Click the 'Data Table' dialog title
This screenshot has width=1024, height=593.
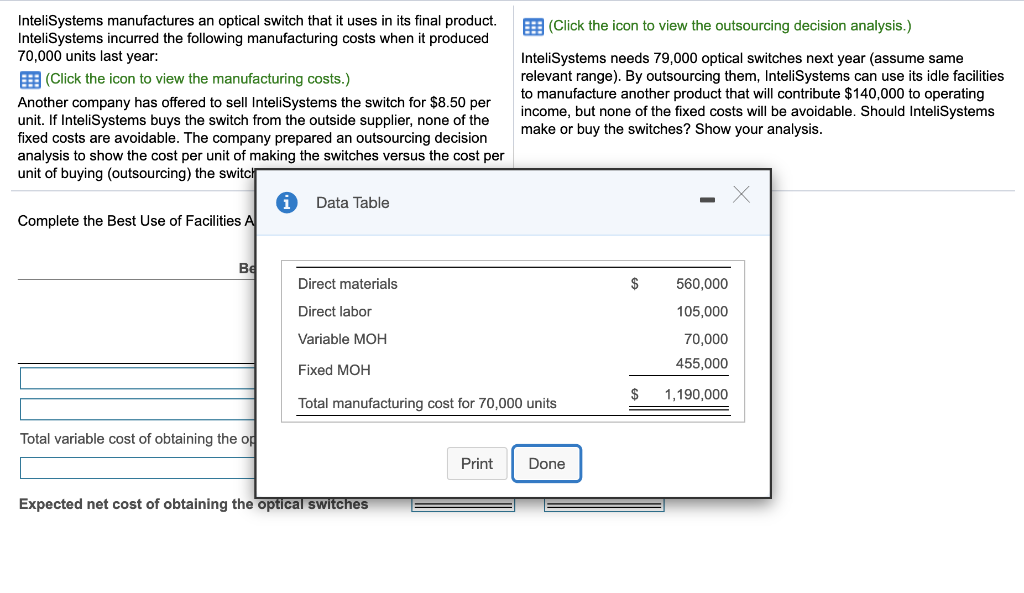tap(353, 203)
